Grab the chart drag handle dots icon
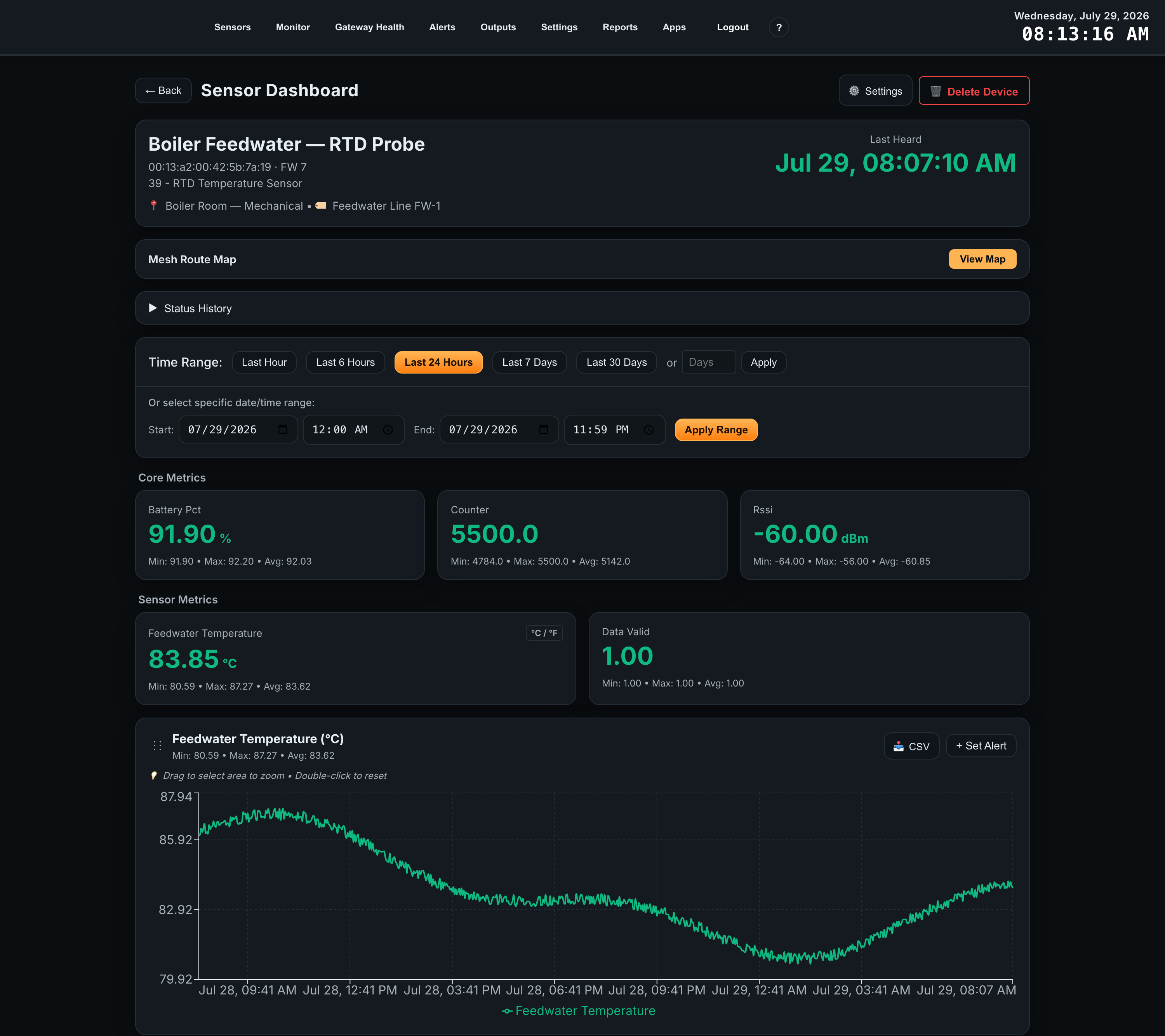 [157, 746]
